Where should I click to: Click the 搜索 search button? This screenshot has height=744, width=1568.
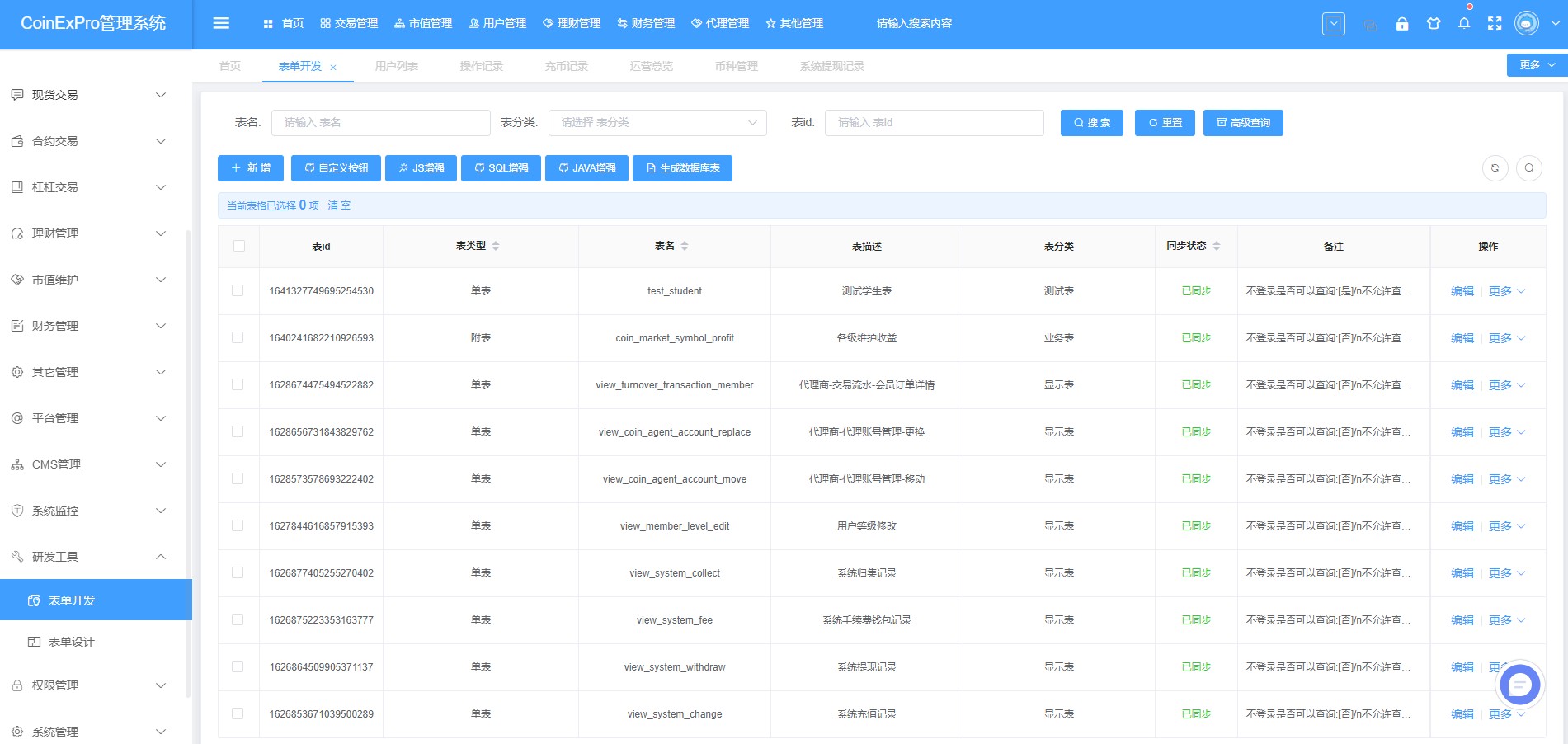(x=1092, y=123)
